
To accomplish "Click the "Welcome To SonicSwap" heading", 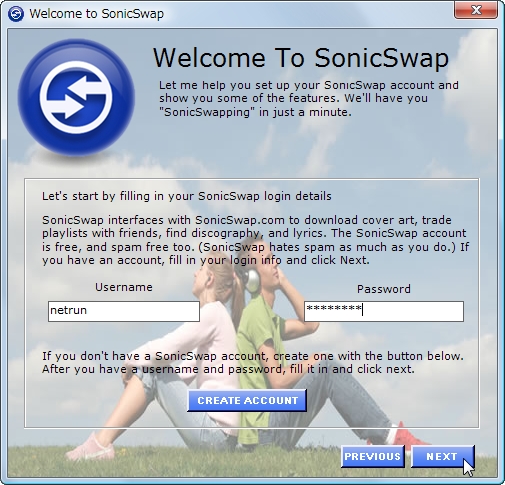I will (x=301, y=58).
